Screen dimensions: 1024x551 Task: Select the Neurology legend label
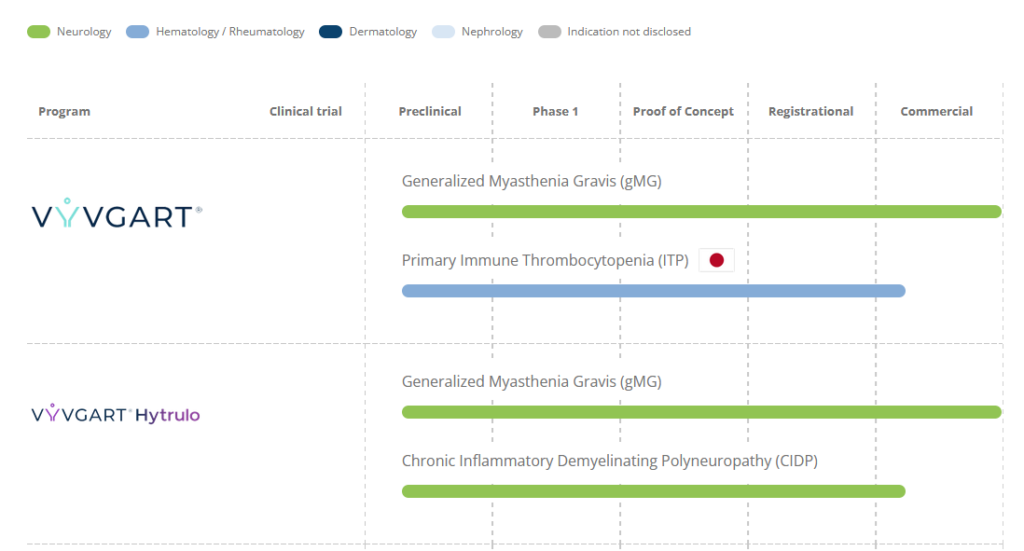(84, 32)
